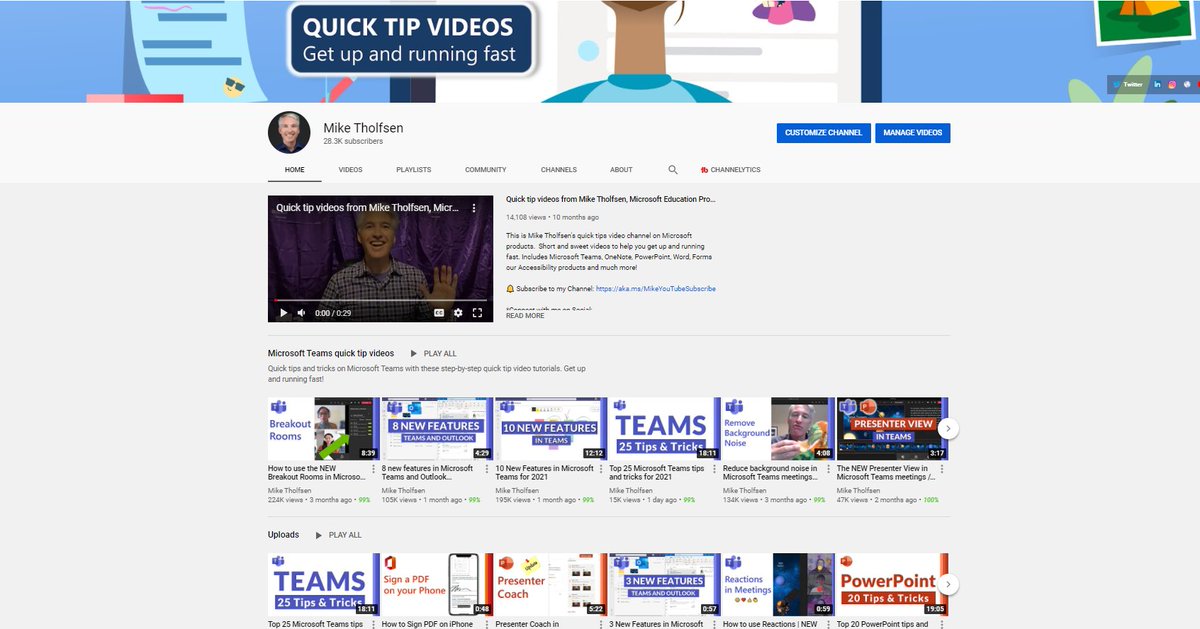
Task: Open the Sign a PDF on your Phone thumbnail
Action: 437,584
